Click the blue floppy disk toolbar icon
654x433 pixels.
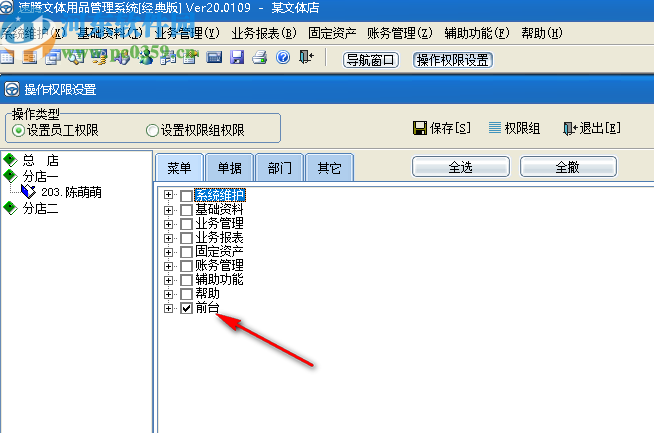[237, 57]
